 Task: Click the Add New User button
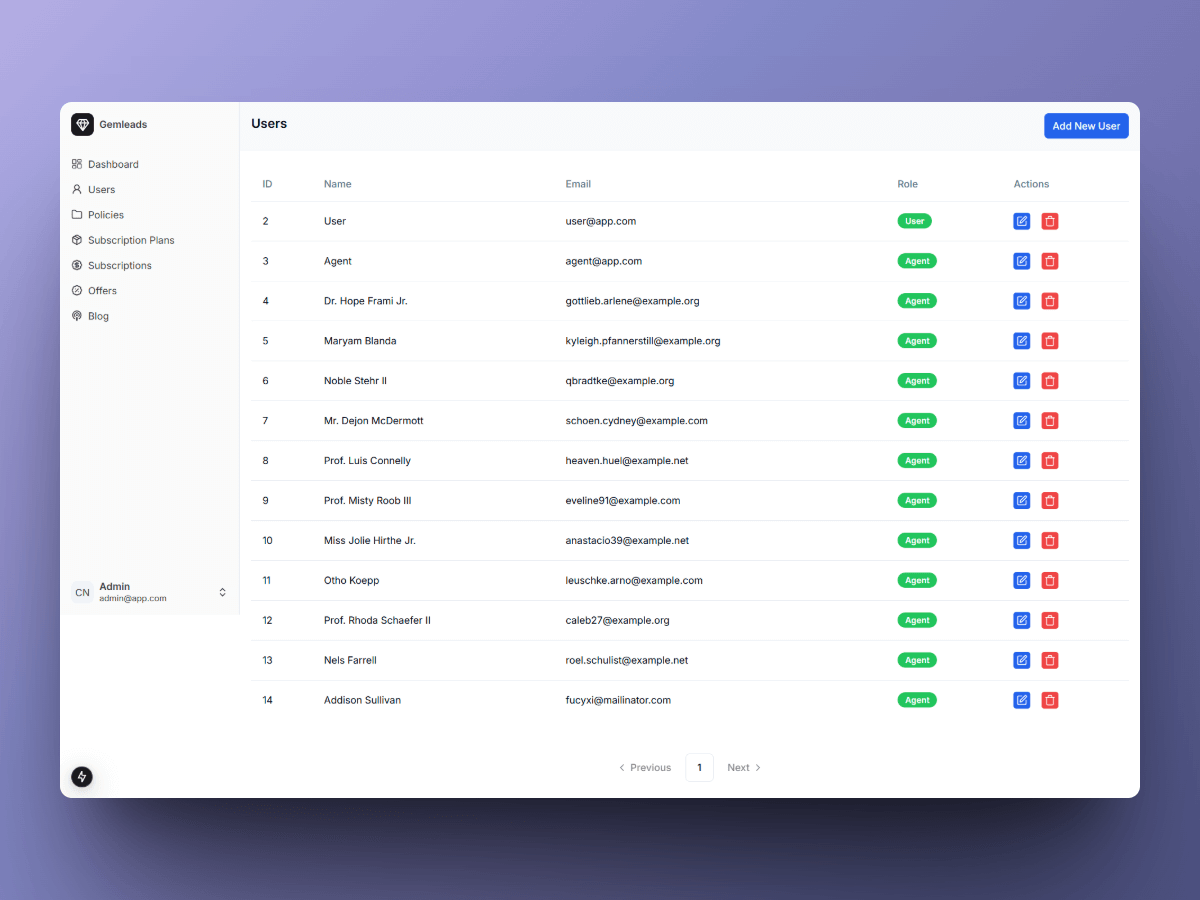pos(1086,126)
